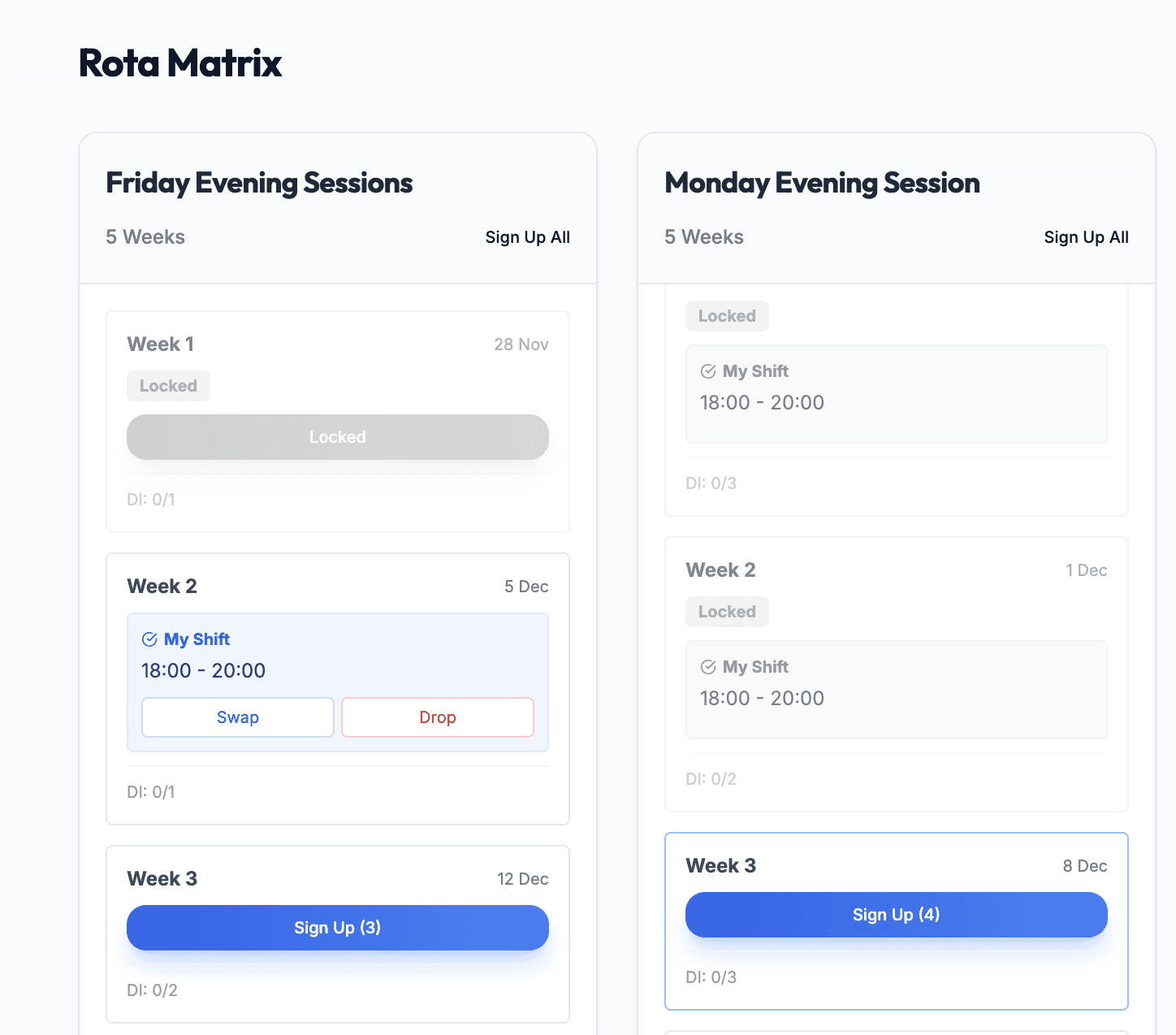The height and width of the screenshot is (1035, 1176).
Task: Click the DI: 0/2 progress label on Friday Week 3
Action: 151,990
